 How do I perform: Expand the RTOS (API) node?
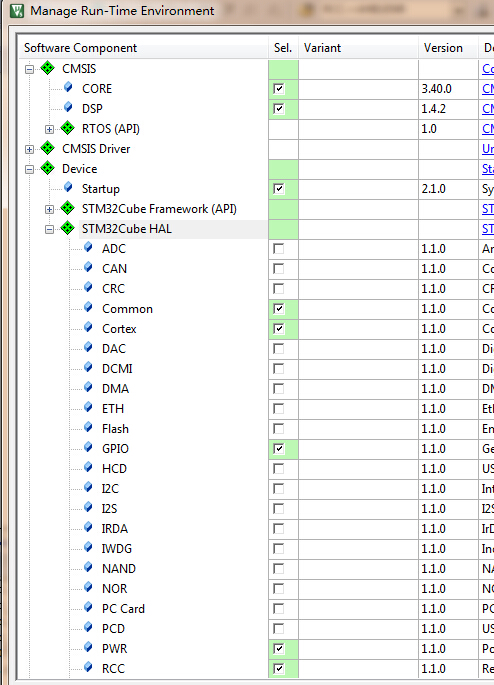(x=49, y=129)
